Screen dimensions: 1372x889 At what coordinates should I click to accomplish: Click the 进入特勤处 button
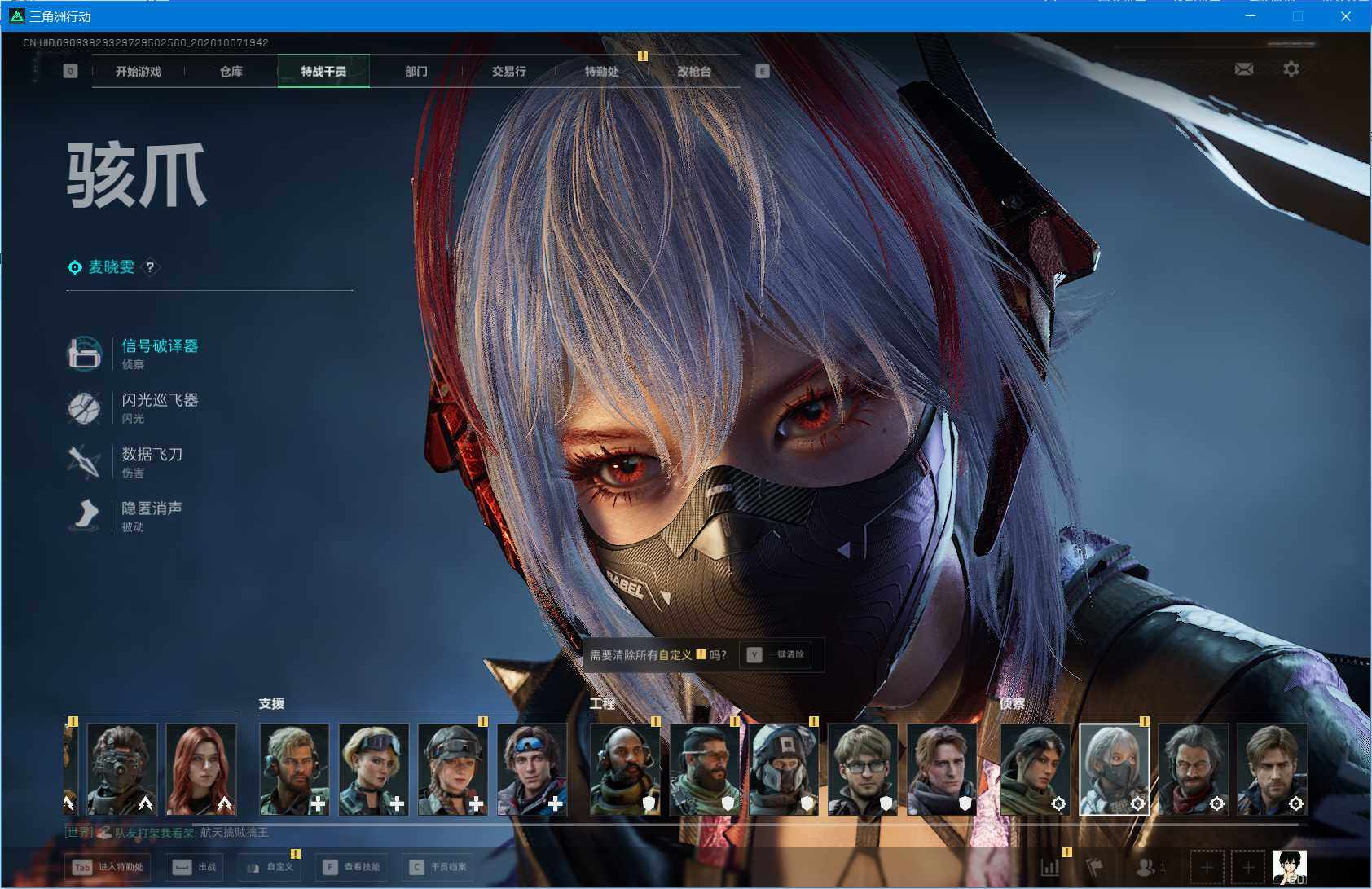[x=109, y=867]
